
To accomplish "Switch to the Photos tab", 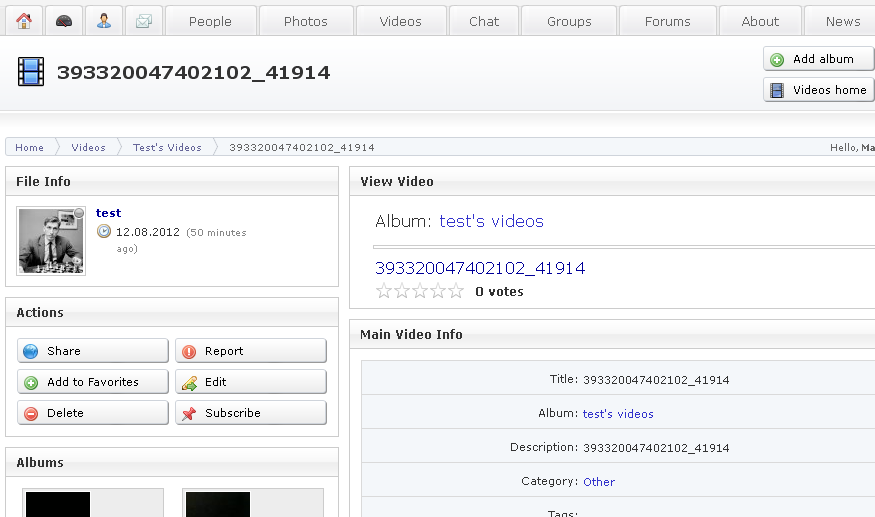I will 305,21.
